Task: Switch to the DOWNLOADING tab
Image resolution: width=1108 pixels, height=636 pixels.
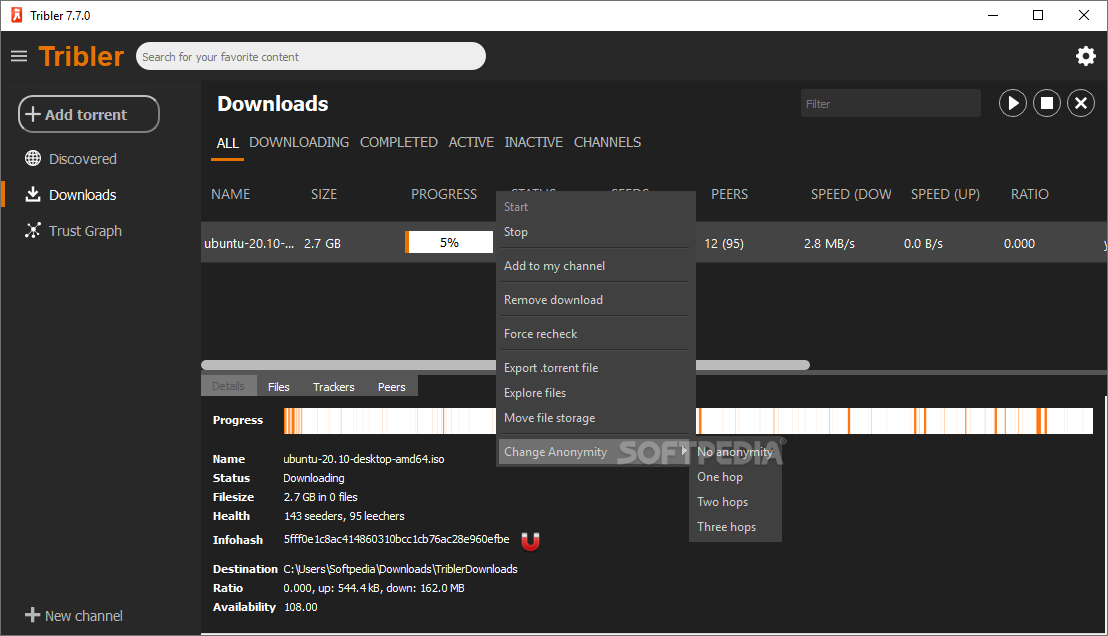Action: (x=299, y=142)
